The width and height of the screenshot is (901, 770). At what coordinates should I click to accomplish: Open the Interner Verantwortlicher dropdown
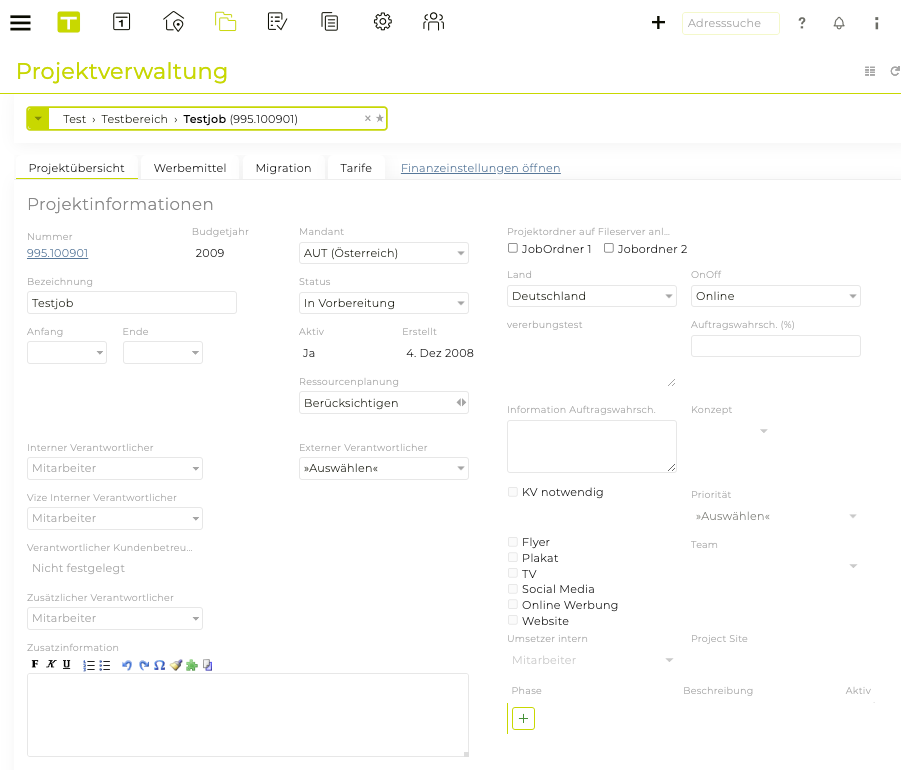115,468
